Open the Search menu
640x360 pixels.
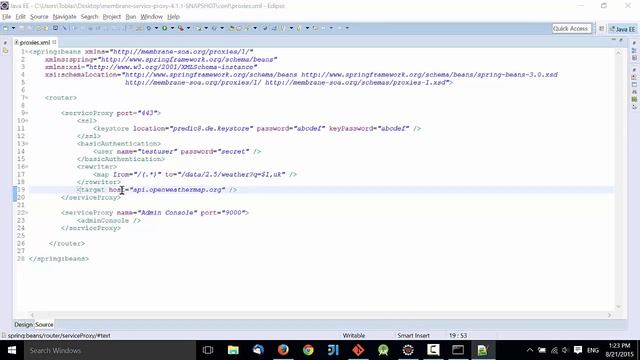[x=89, y=17]
